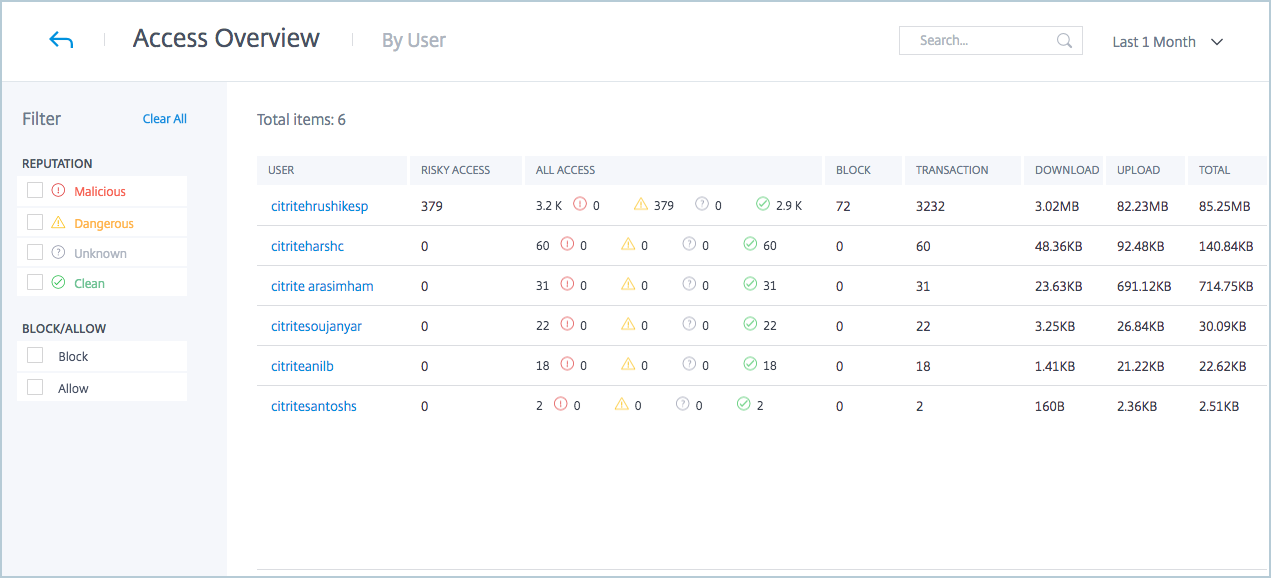Image resolution: width=1271 pixels, height=578 pixels.
Task: Open user citritehrushikesp details
Action: click(x=319, y=206)
